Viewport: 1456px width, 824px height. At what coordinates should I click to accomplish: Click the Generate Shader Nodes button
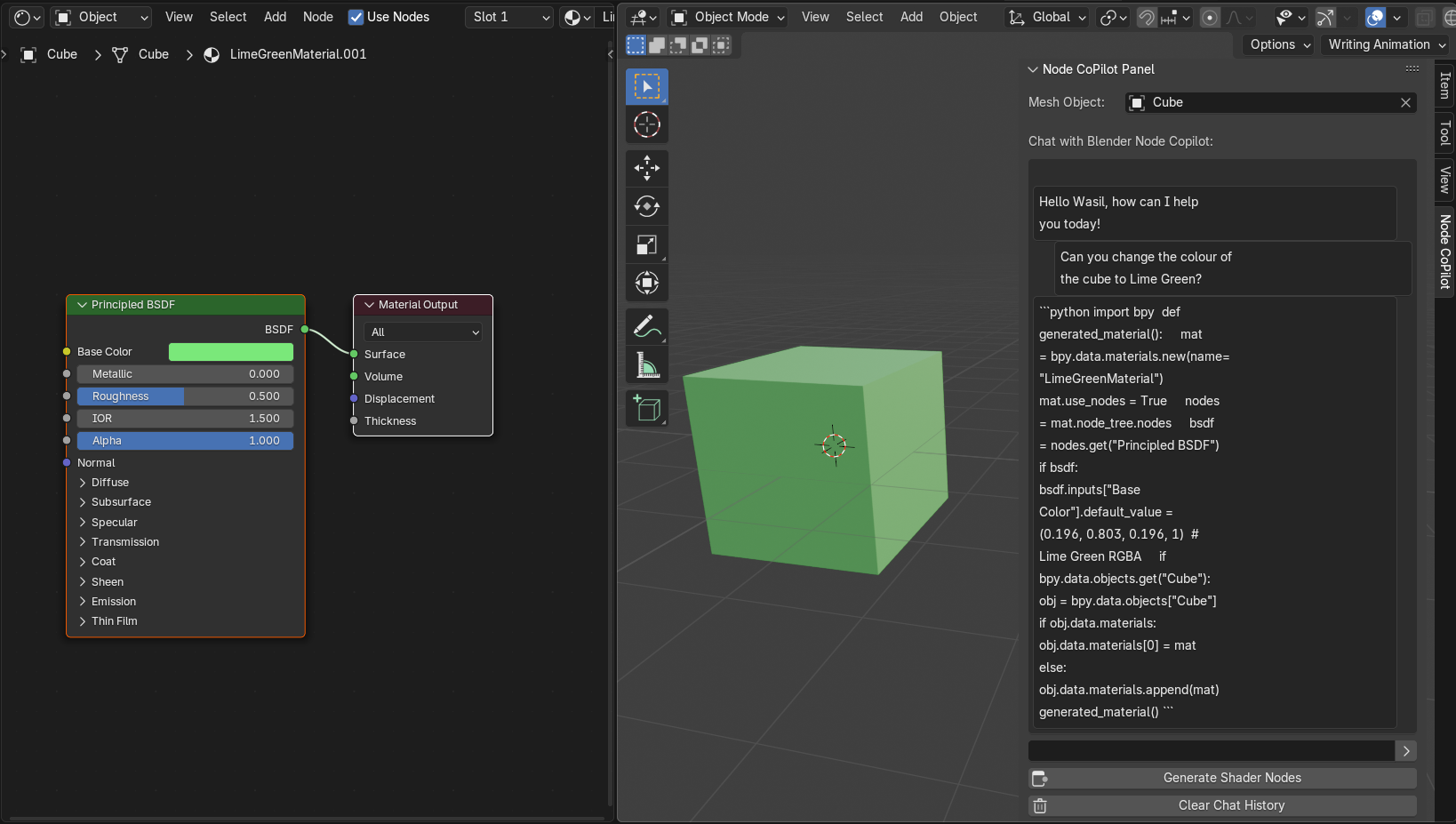pos(1231,778)
